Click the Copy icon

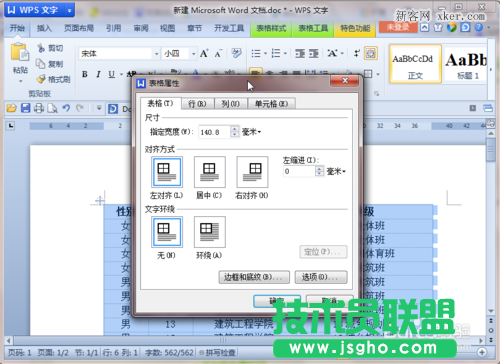point(41,64)
